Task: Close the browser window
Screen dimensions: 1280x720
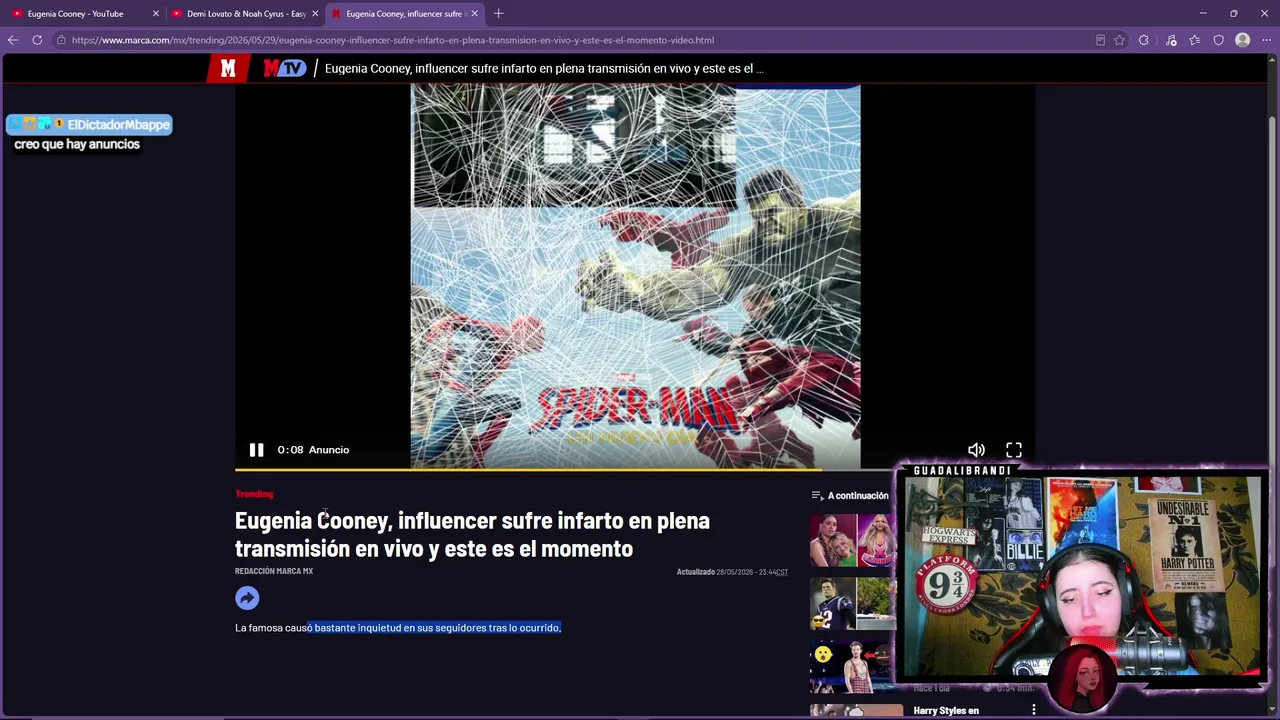Action: pos(1264,14)
